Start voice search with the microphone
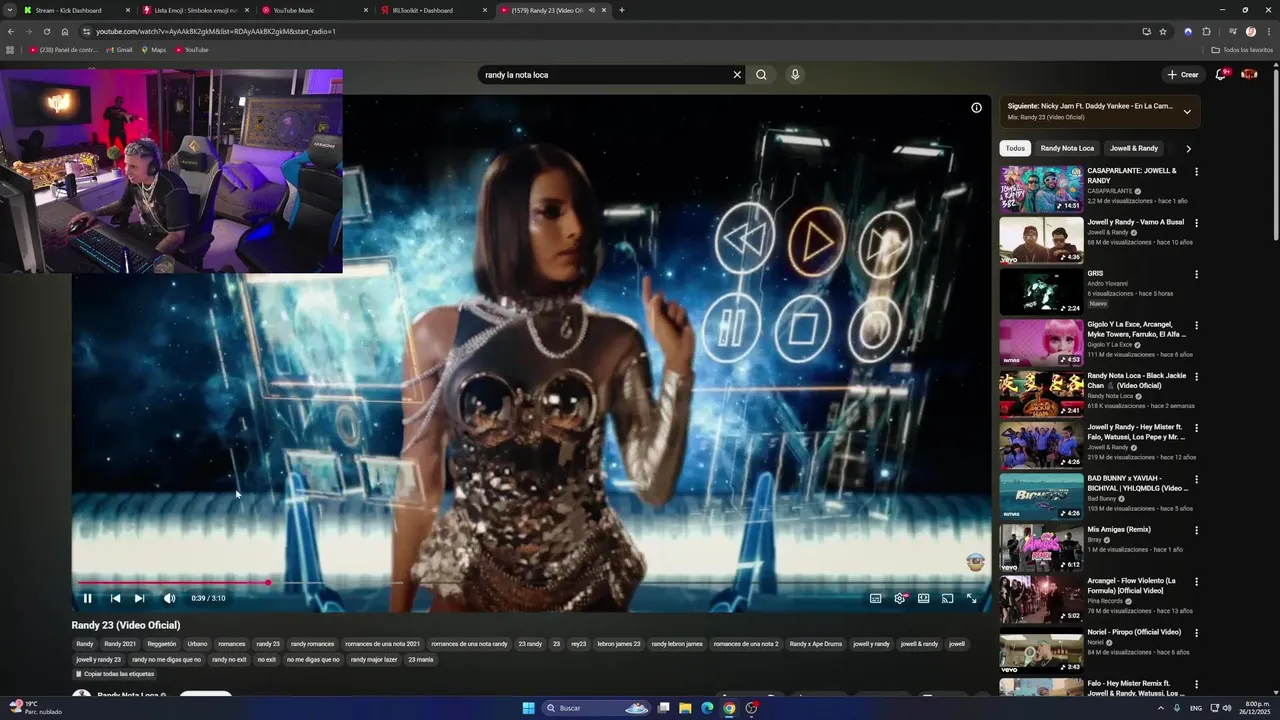The image size is (1280, 720). pyautogui.click(x=795, y=74)
